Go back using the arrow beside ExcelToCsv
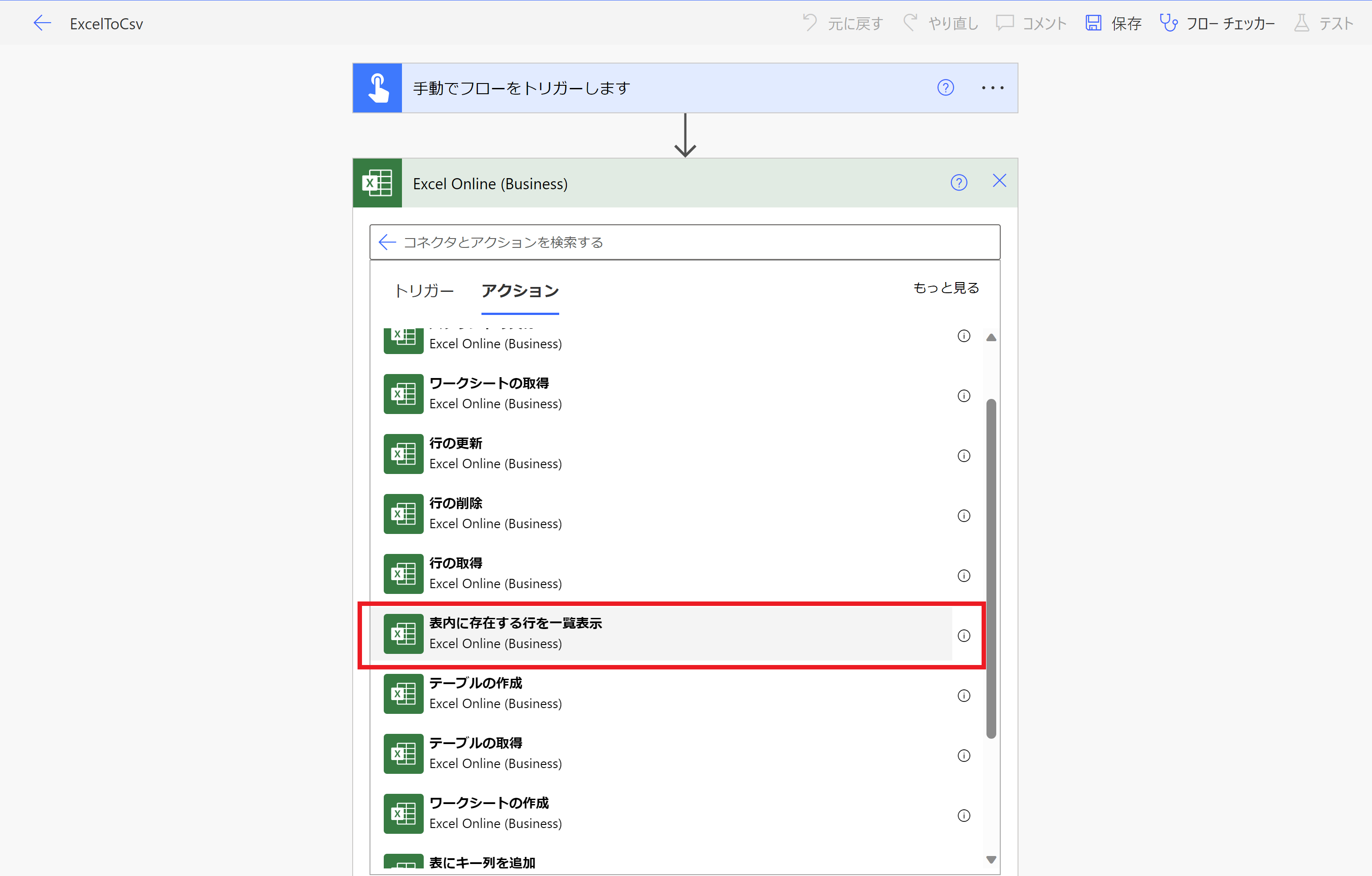Image resolution: width=1372 pixels, height=876 pixels. pos(42,24)
